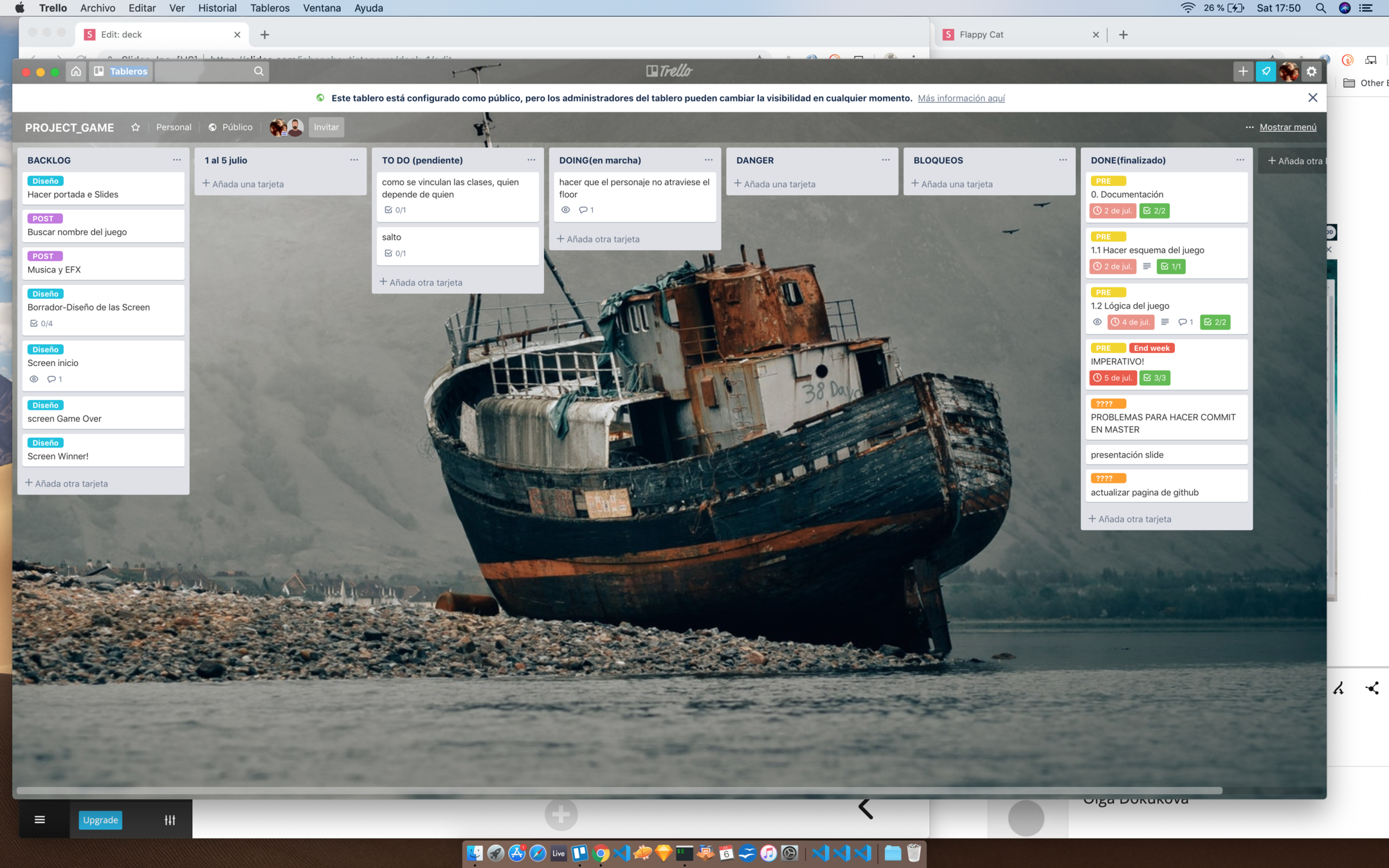Open Trello settings gear icon
The width and height of the screenshot is (1389, 868).
(1312, 71)
